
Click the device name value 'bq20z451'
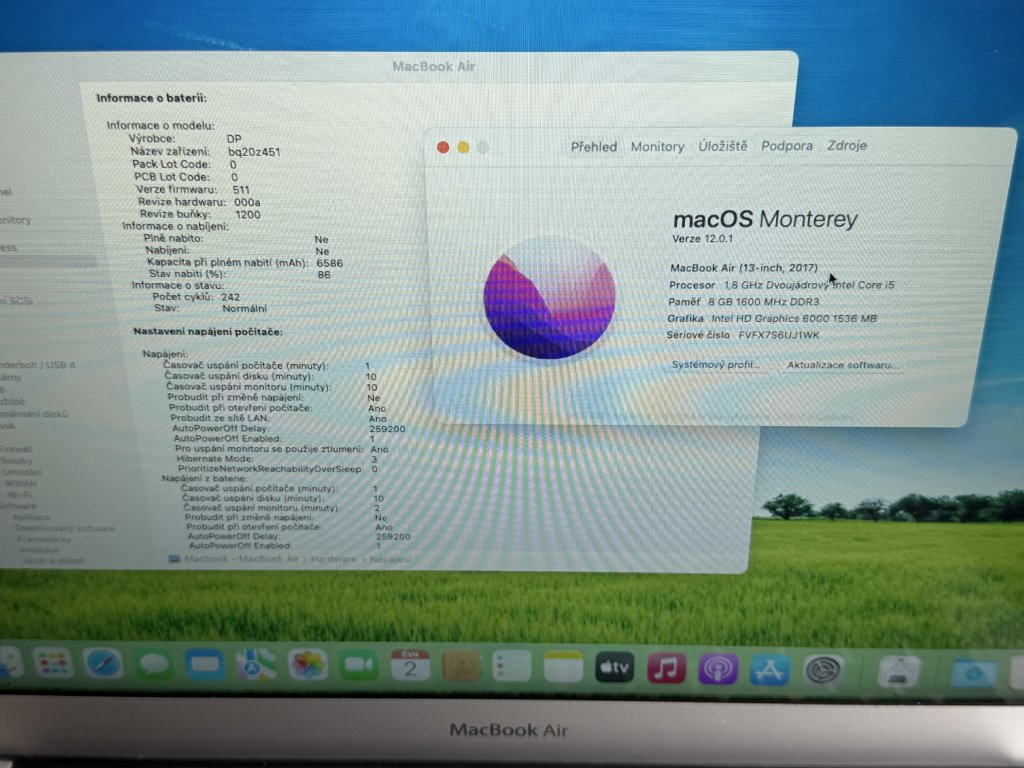[254, 152]
